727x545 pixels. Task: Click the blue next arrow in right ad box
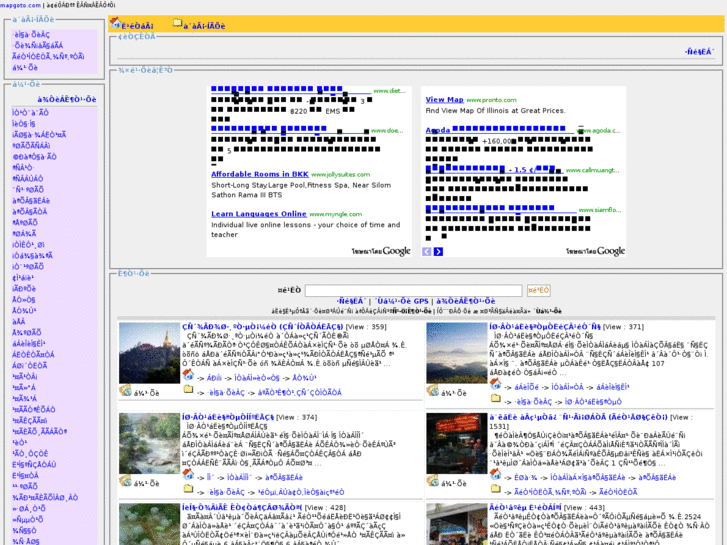coord(438,252)
